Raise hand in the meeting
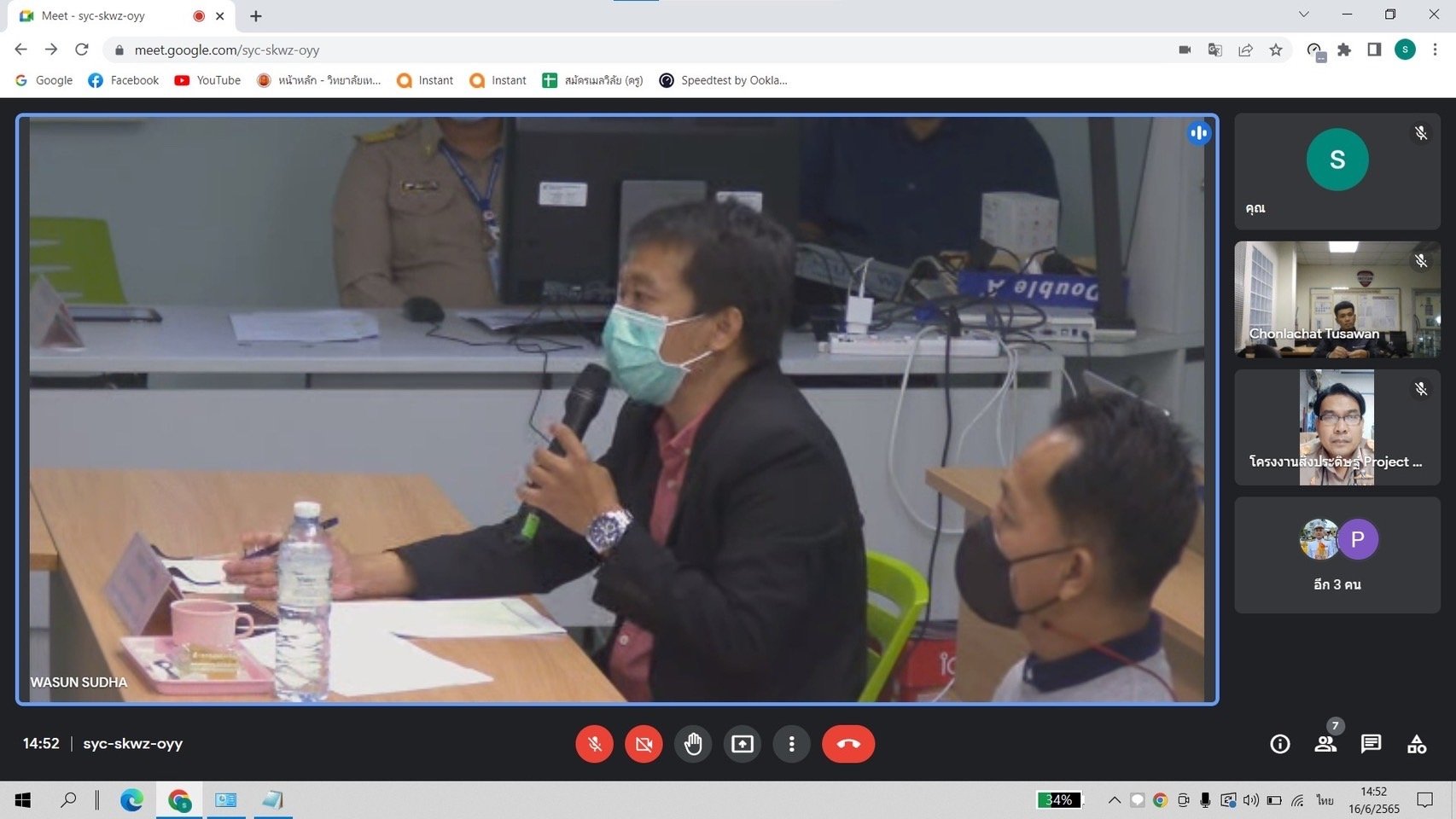 [693, 744]
